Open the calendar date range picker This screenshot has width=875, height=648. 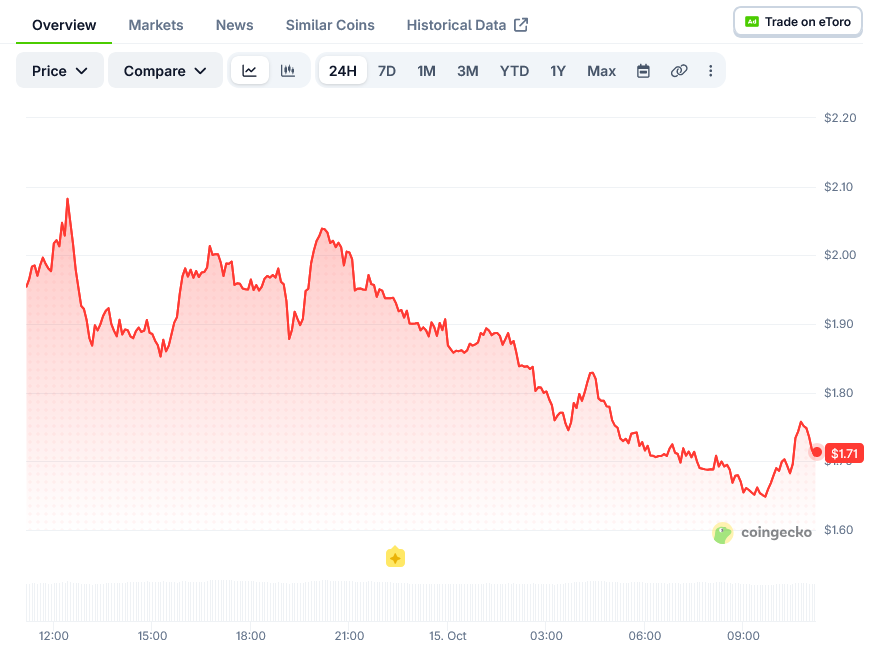(x=643, y=71)
